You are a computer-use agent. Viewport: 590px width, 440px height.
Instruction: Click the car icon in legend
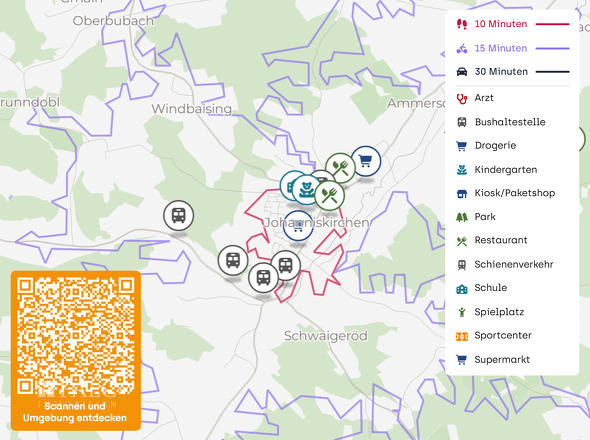(462, 72)
